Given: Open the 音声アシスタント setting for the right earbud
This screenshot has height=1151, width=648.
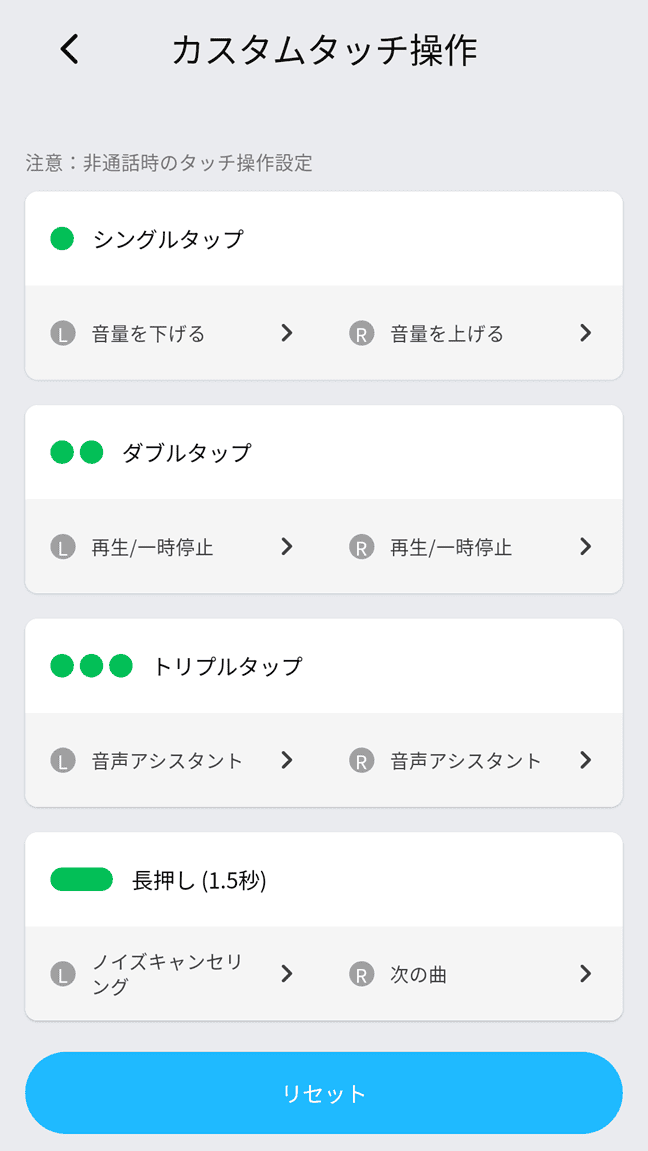Looking at the screenshot, I should click(586, 760).
